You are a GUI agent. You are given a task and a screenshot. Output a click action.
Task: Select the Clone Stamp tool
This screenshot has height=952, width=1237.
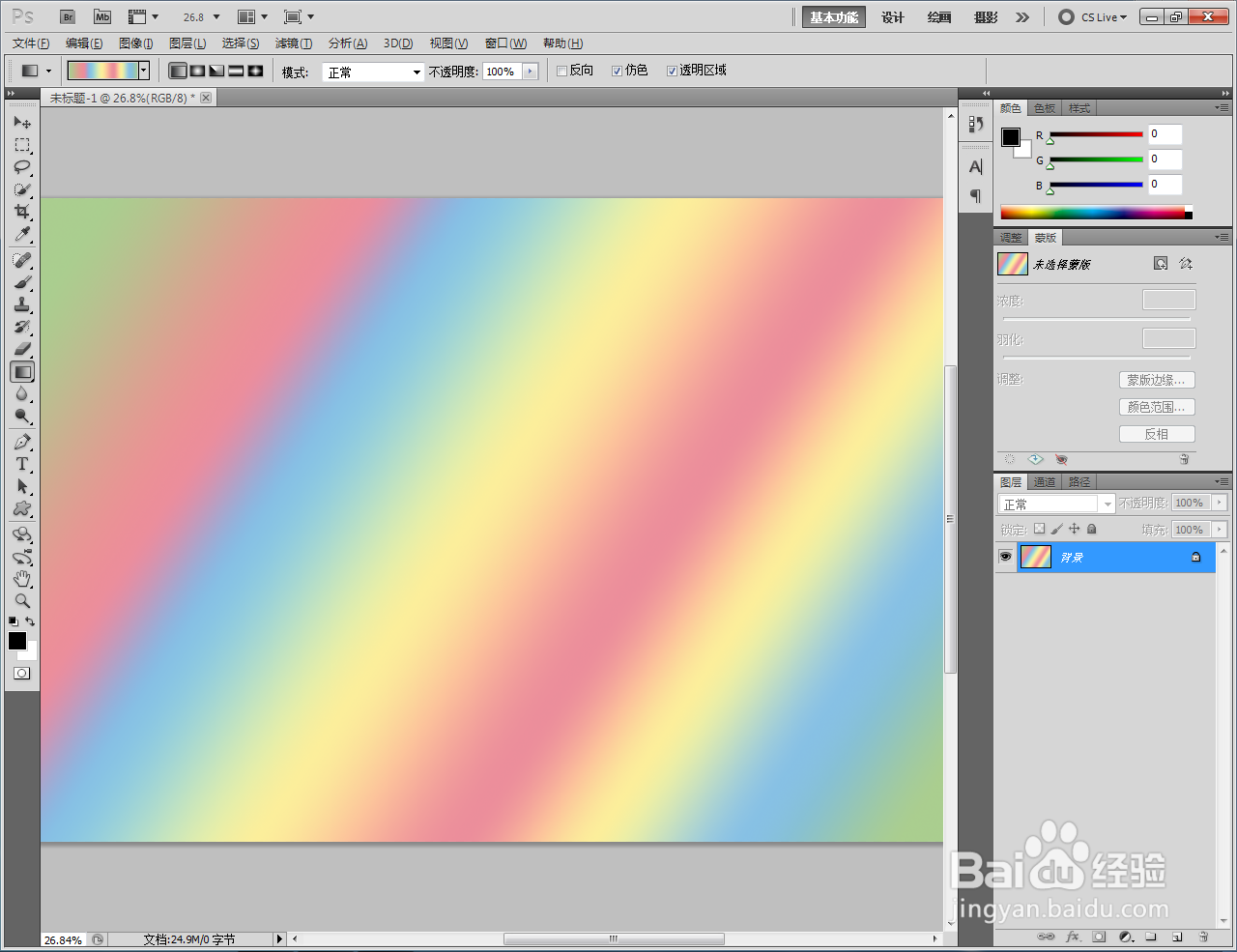pyautogui.click(x=22, y=304)
